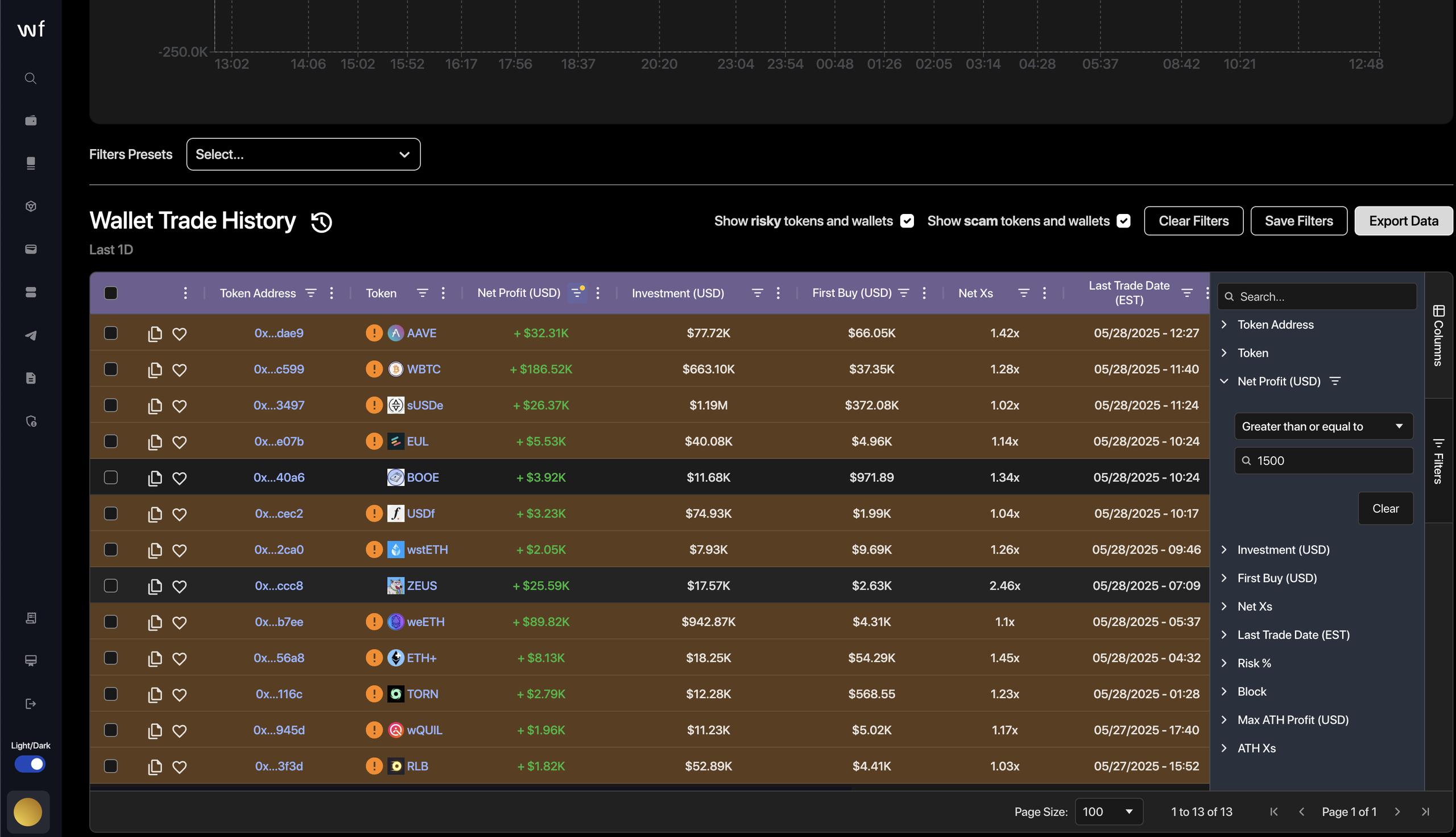The height and width of the screenshot is (837, 1456).
Task: Uncheck Show risky tokens and wallets
Action: tap(907, 221)
